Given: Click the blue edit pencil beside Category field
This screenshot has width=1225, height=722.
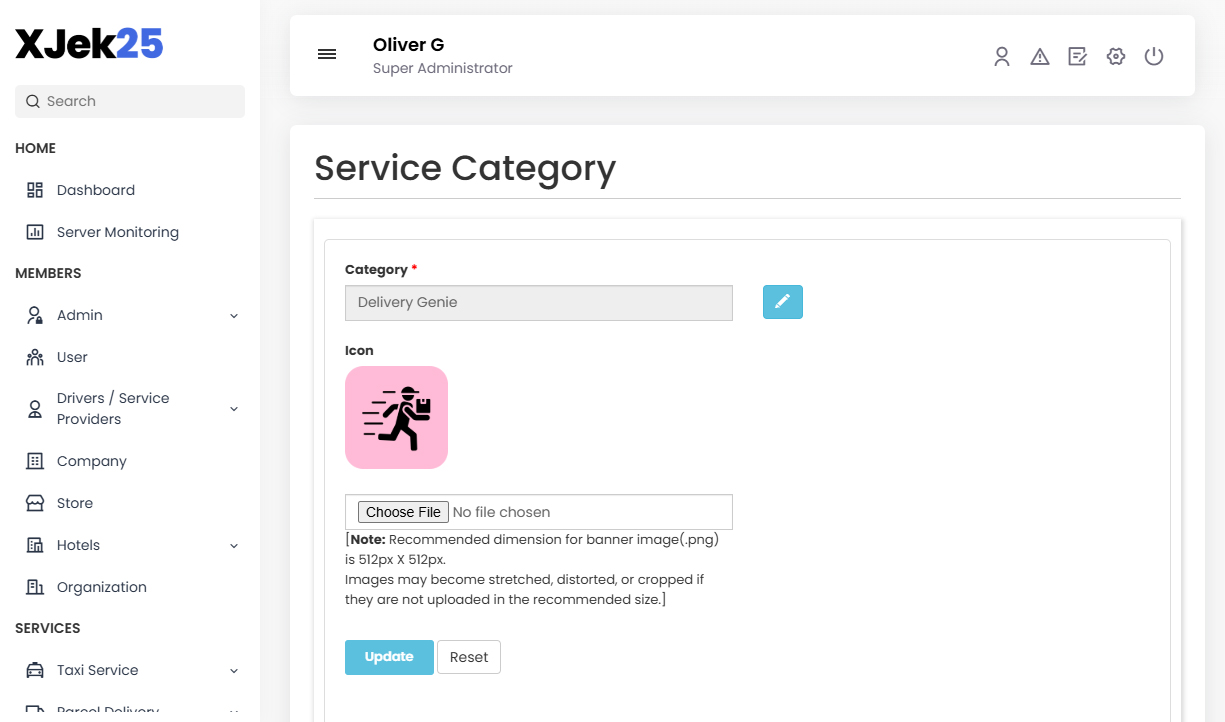Looking at the screenshot, I should [x=783, y=301].
